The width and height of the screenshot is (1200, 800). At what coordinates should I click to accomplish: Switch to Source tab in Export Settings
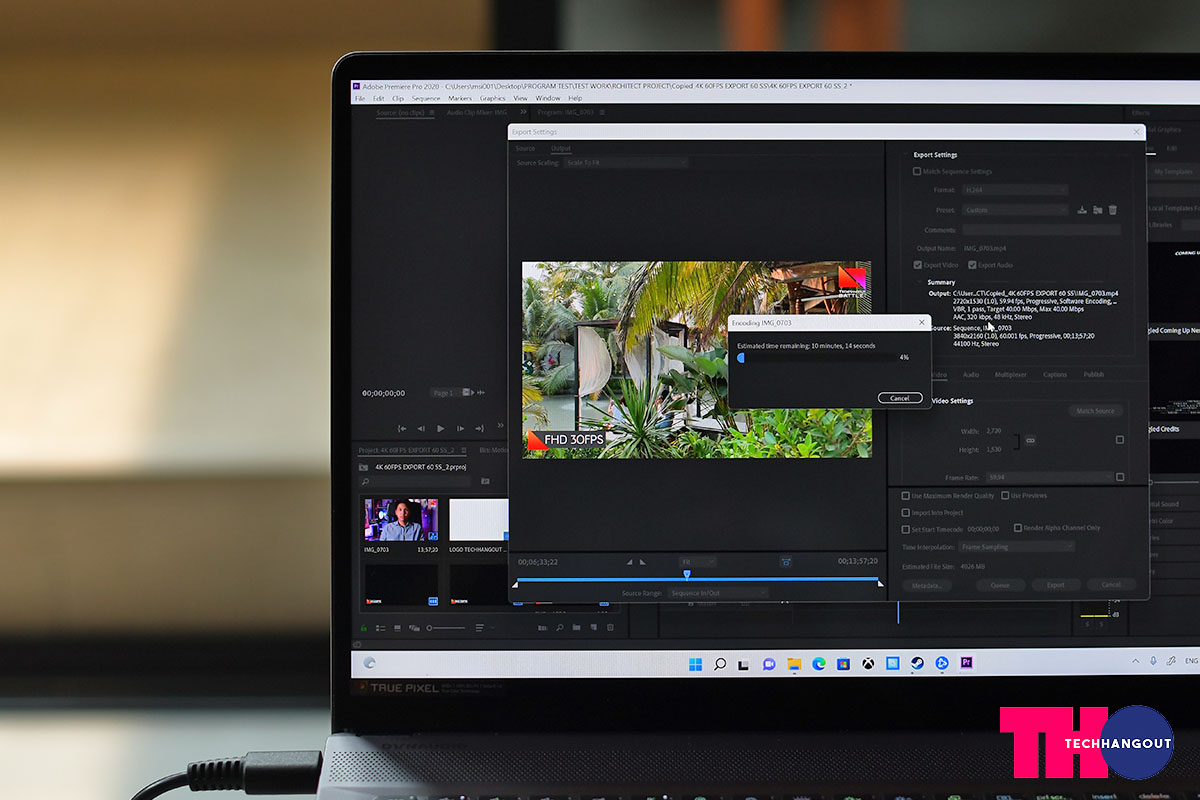click(x=525, y=148)
